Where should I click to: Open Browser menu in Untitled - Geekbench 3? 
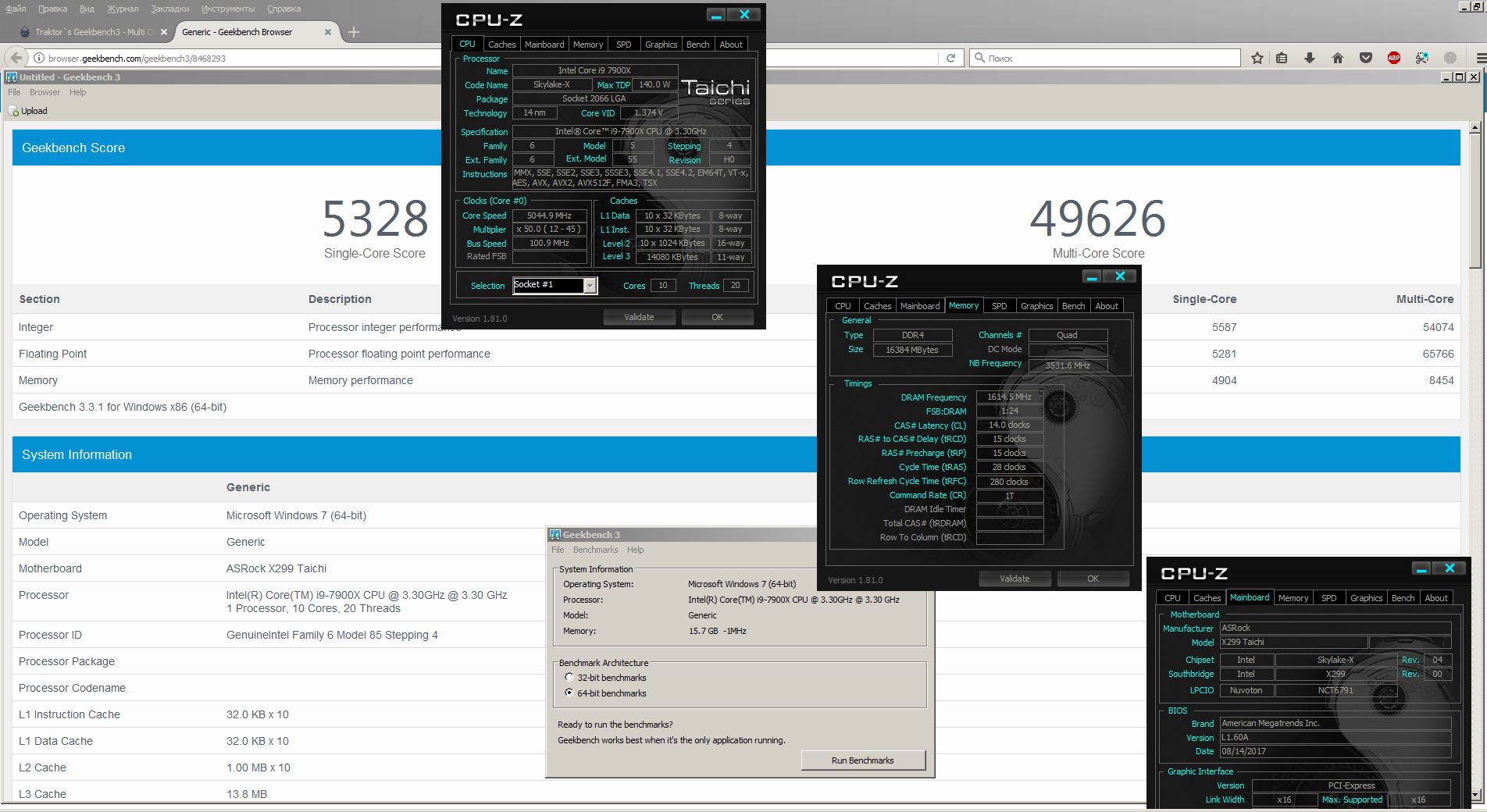click(x=45, y=92)
